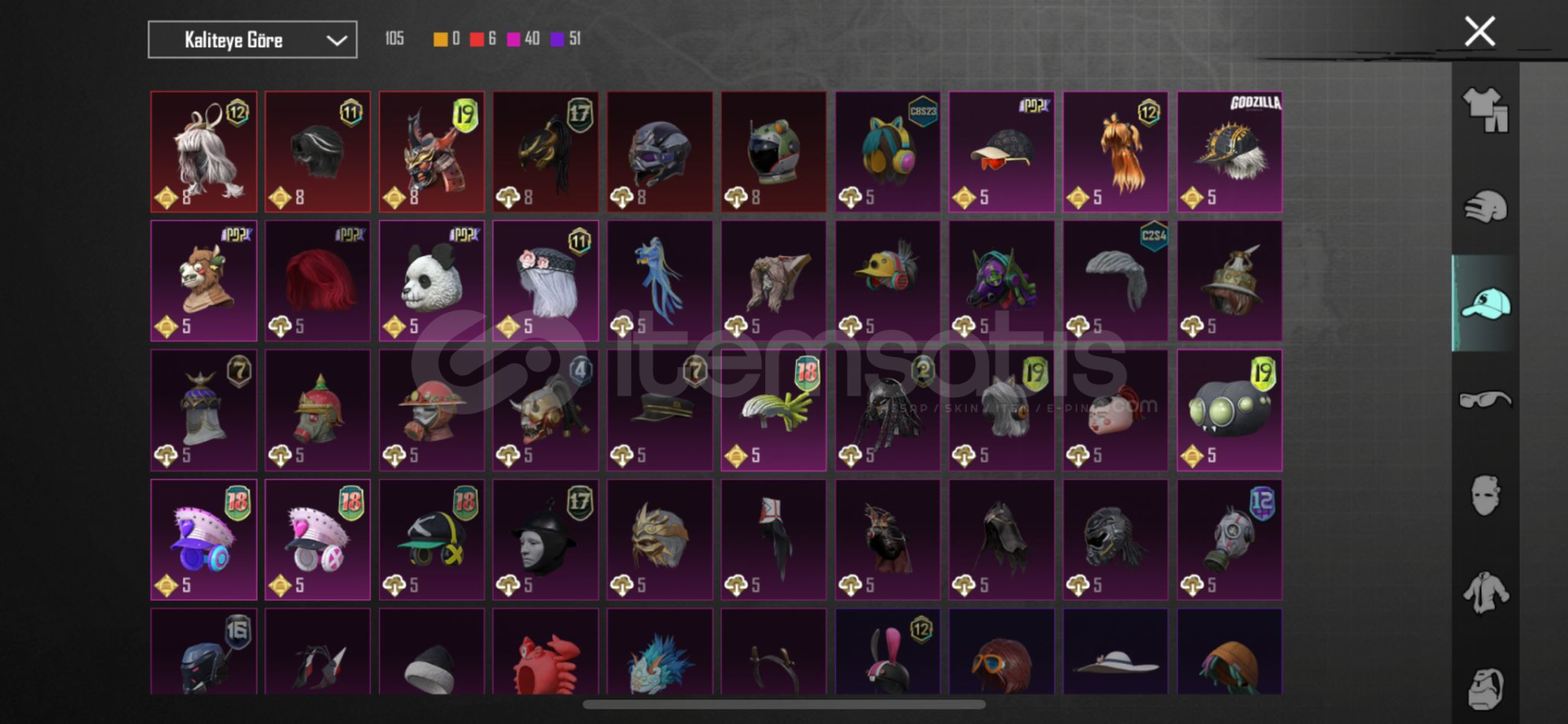The width and height of the screenshot is (1568, 724).
Task: Pick the cat-ear headphones CBS23 item
Action: [x=888, y=152]
